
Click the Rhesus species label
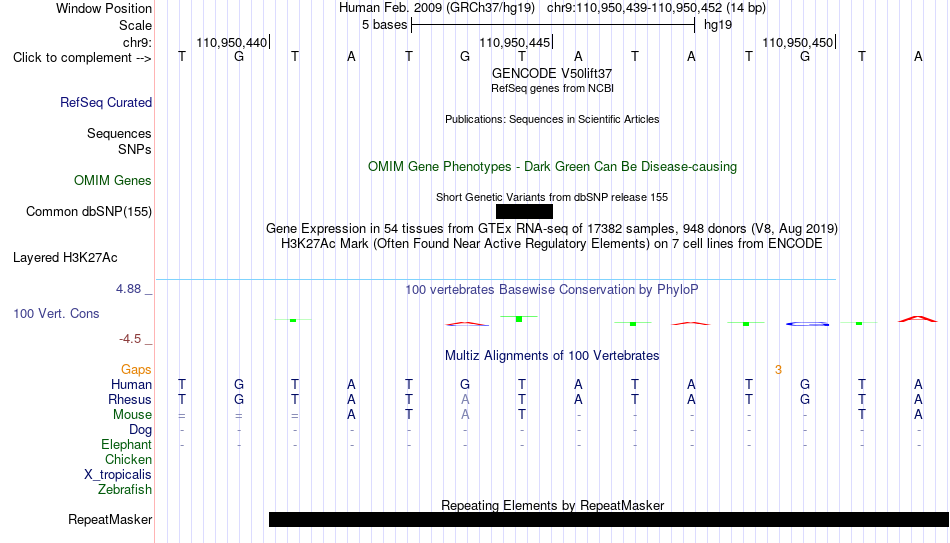(x=130, y=399)
